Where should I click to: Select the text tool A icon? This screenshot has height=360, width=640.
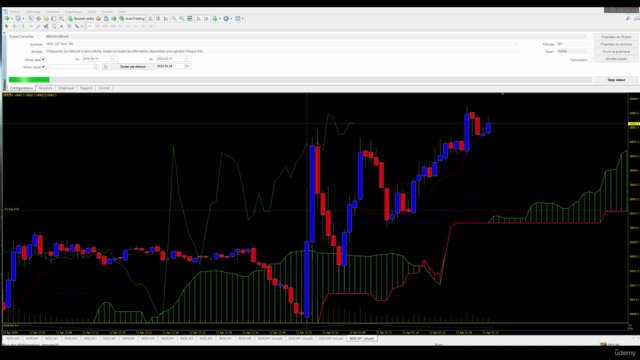coord(62,26)
